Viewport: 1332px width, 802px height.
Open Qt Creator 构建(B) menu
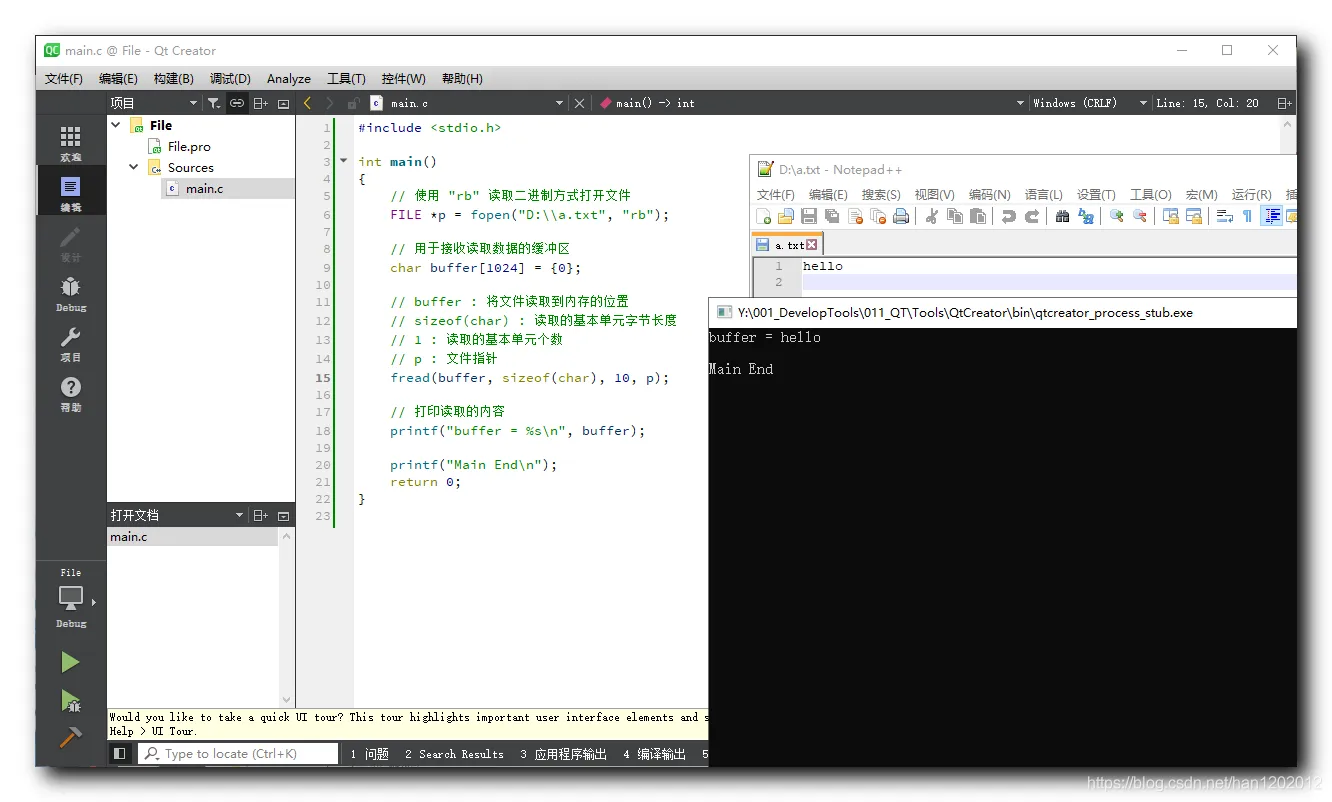(x=174, y=79)
